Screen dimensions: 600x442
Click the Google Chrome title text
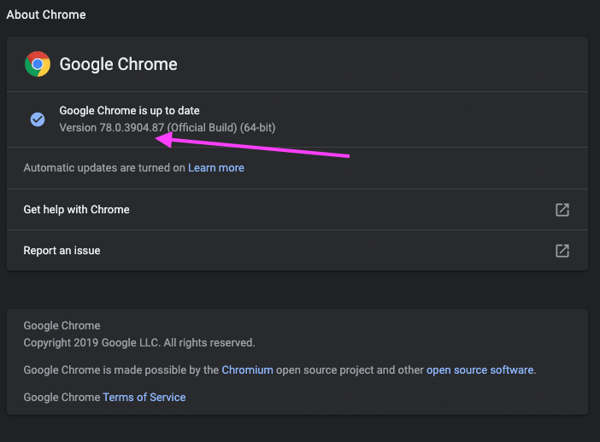point(118,64)
